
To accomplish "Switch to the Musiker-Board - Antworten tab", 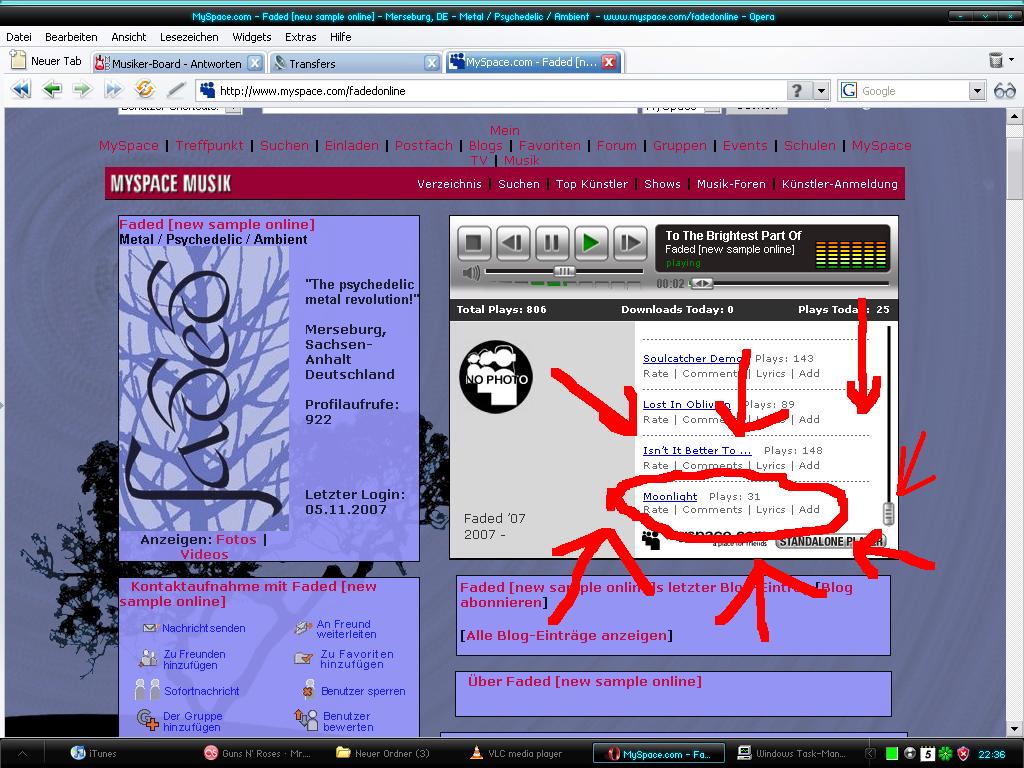I will (x=178, y=63).
